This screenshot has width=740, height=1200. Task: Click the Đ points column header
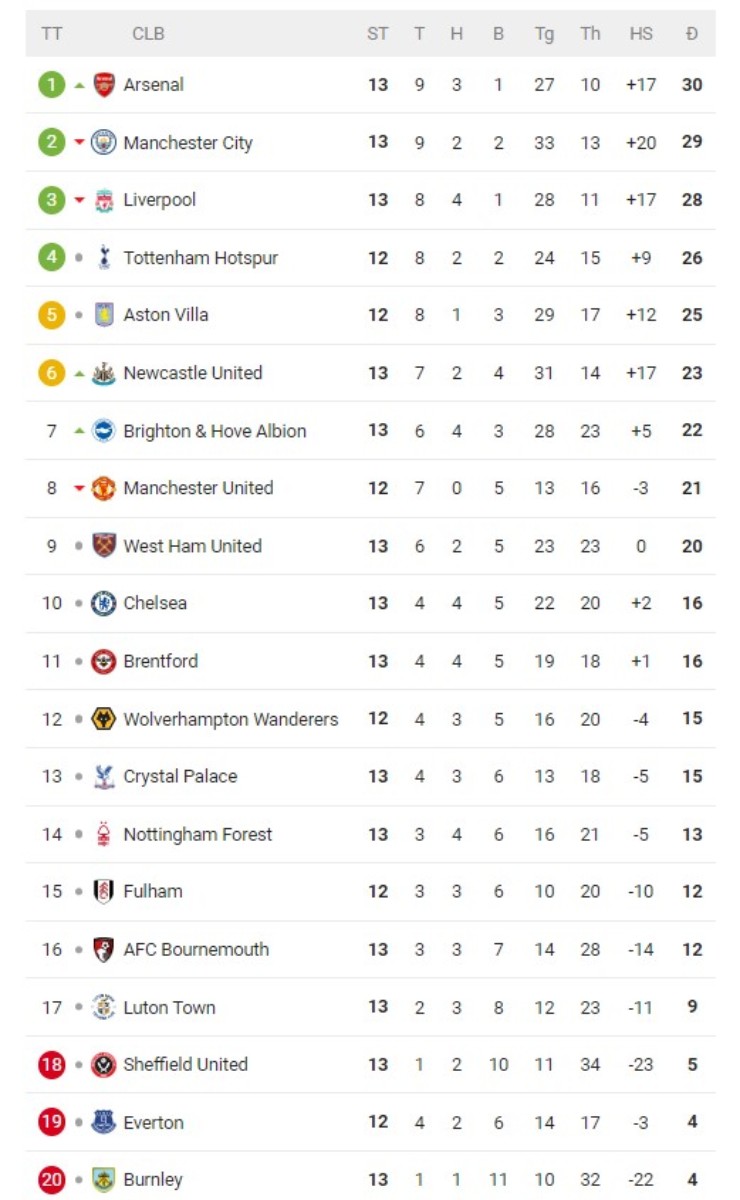[692, 33]
